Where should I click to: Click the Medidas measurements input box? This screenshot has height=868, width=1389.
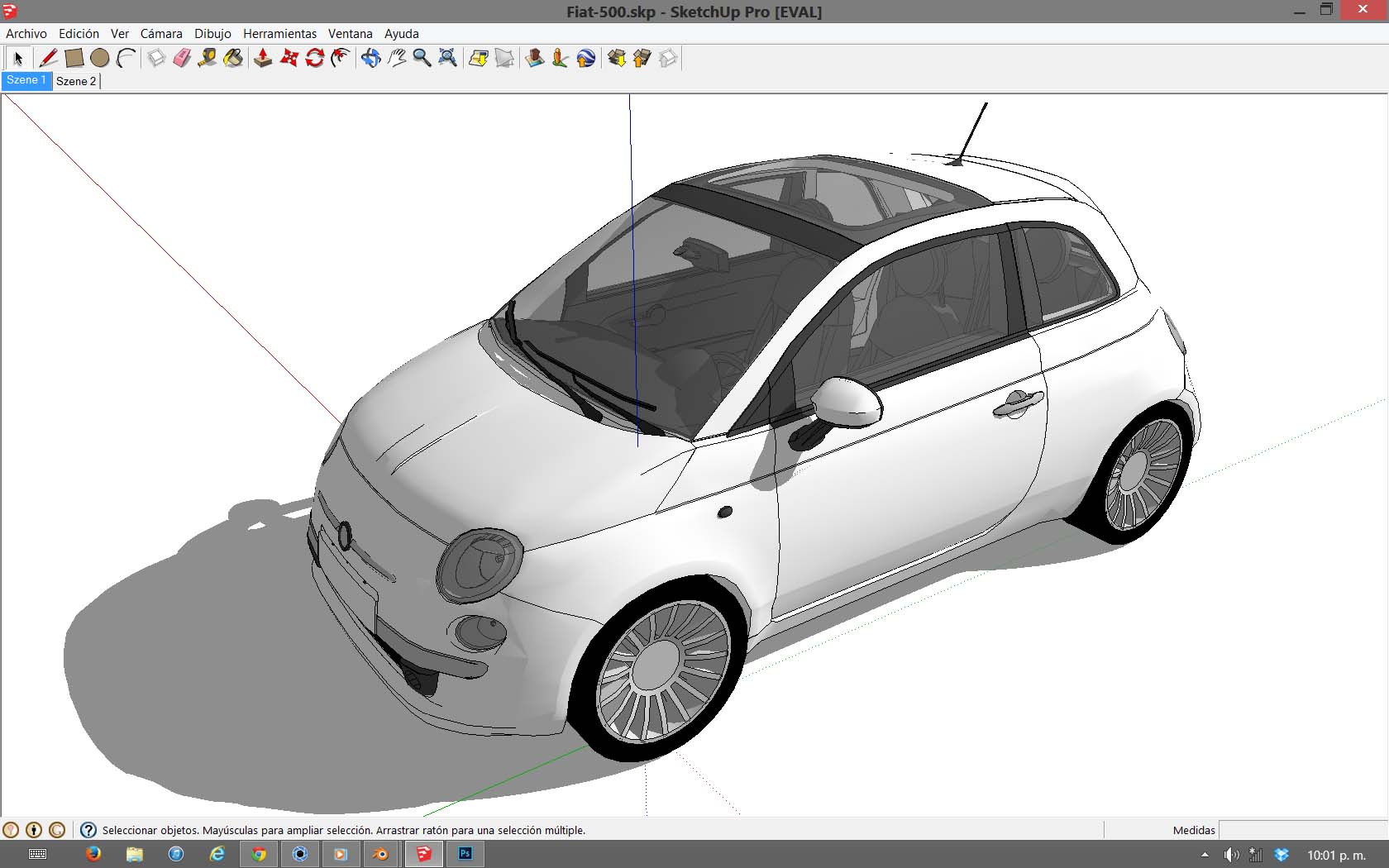pyautogui.click(x=1302, y=830)
